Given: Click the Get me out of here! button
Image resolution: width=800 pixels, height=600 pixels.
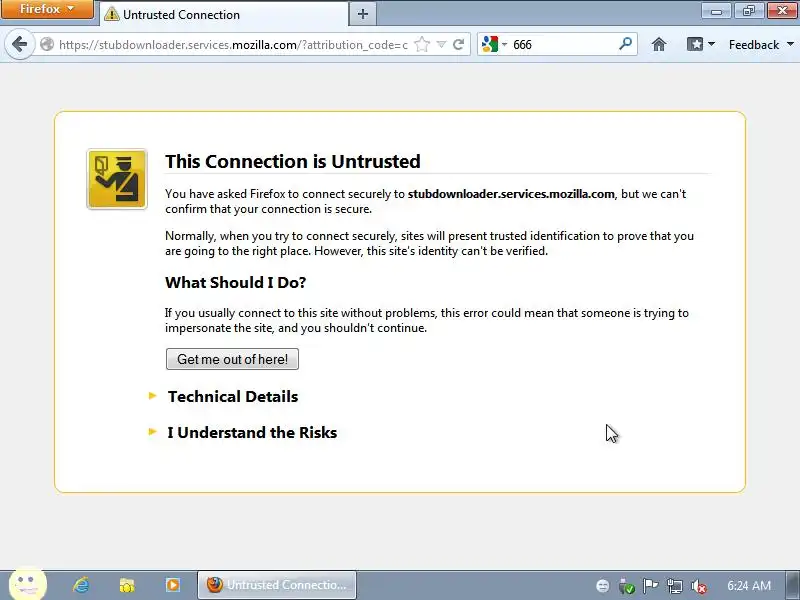Looking at the screenshot, I should [x=232, y=359].
